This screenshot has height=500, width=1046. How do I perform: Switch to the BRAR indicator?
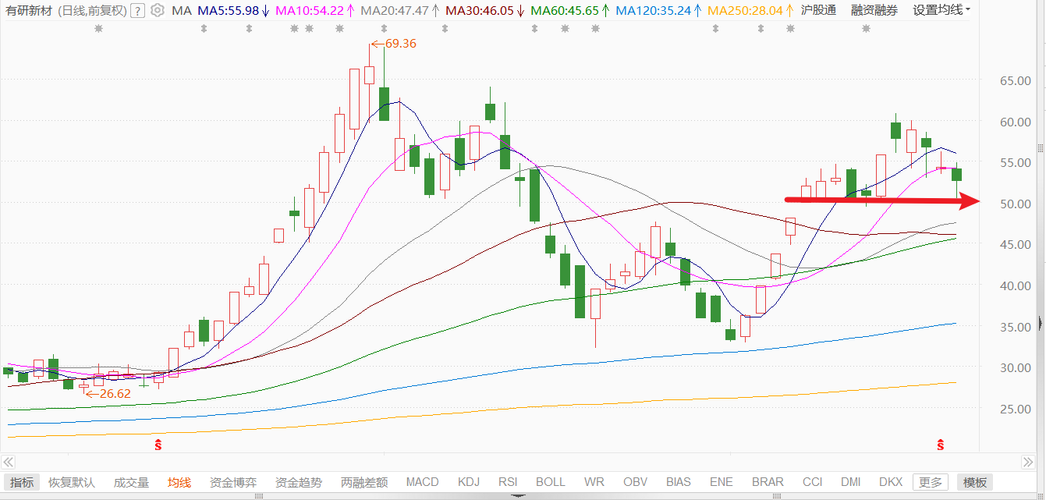coord(767,482)
